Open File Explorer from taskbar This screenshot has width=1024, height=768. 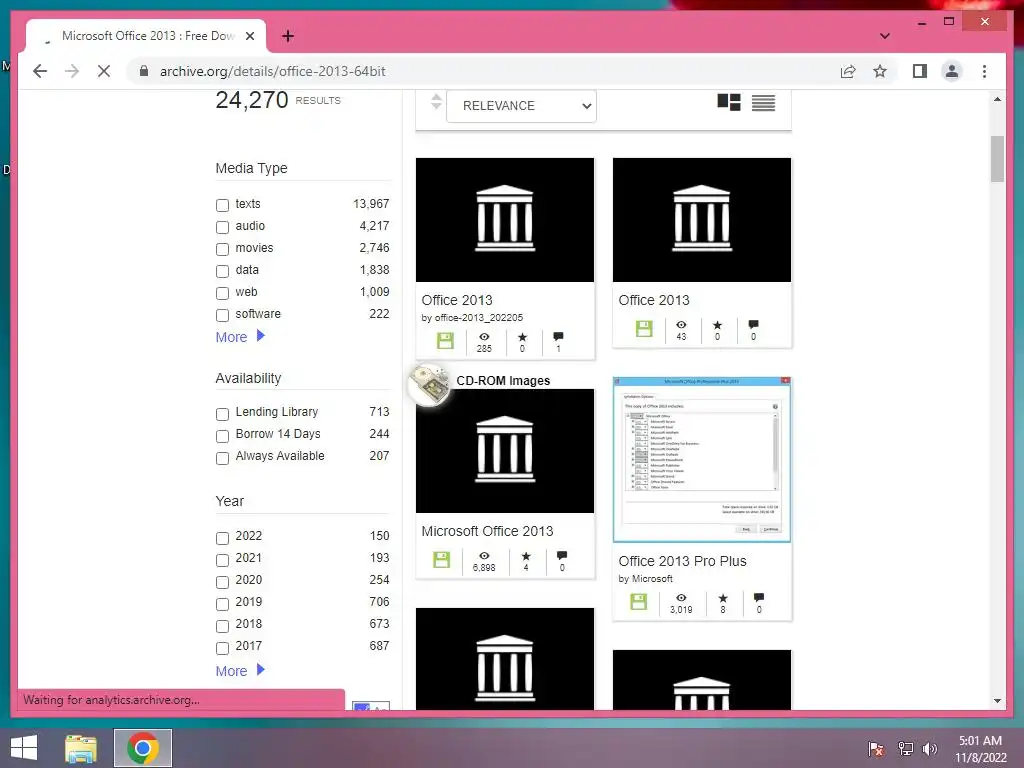coord(81,748)
